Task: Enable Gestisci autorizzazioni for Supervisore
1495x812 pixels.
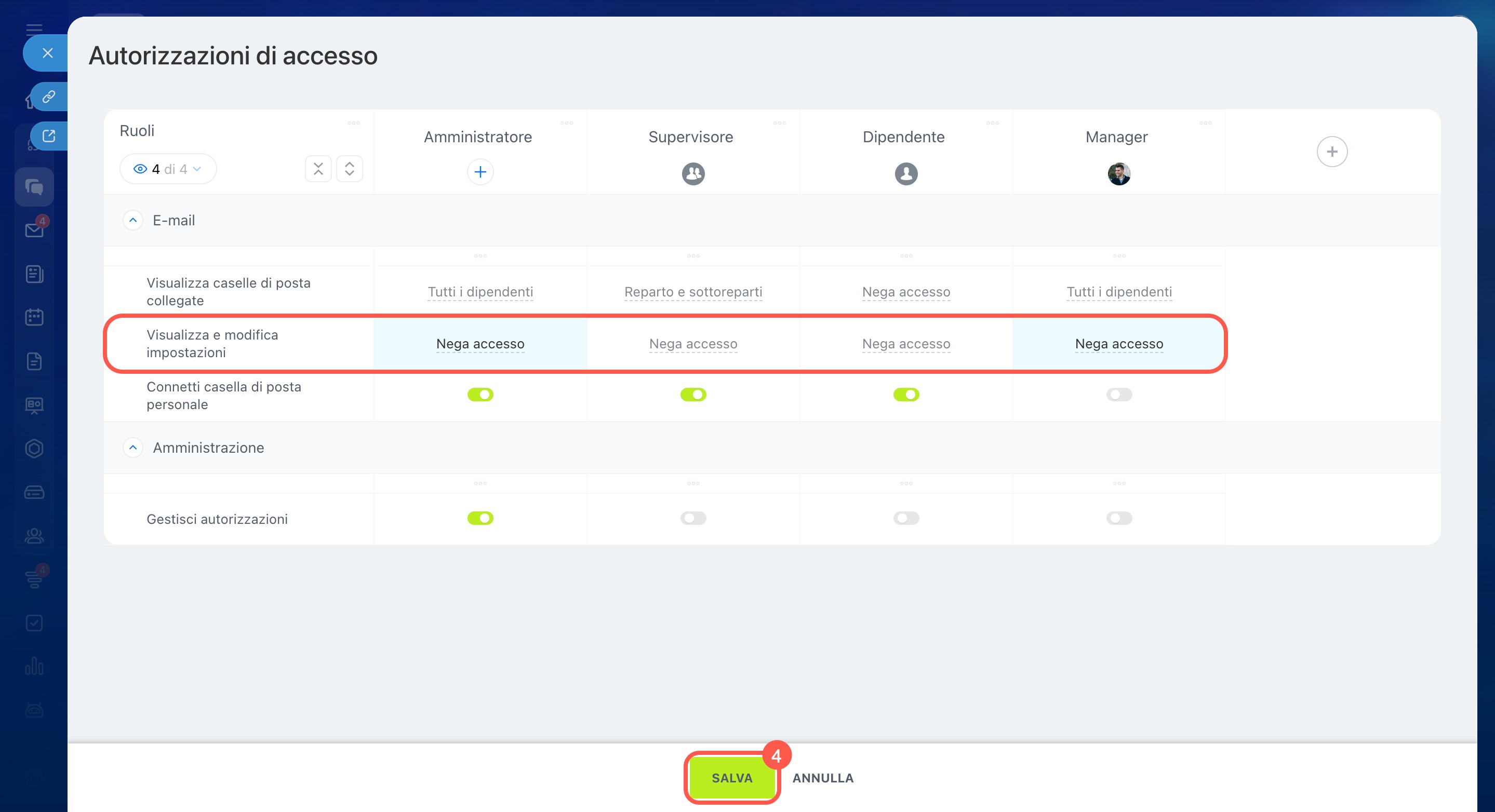Action: coord(693,518)
